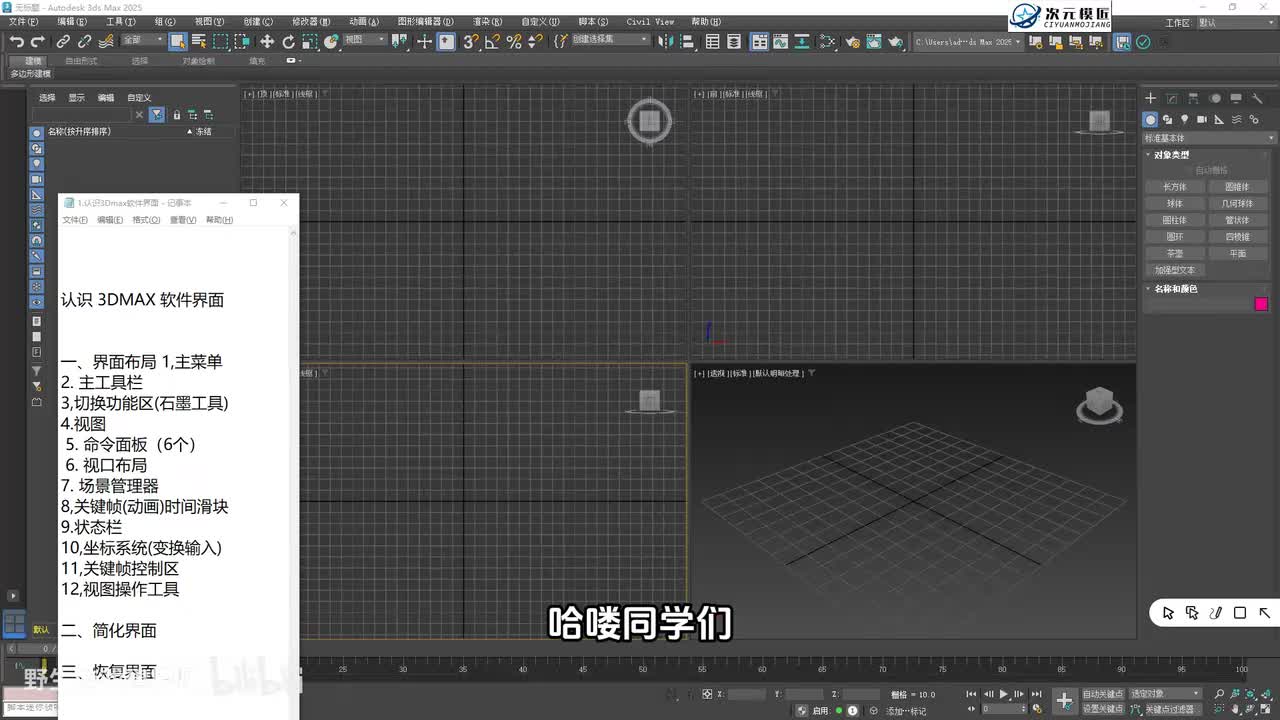
Task: Toggle Window/Crossing selection mode
Action: (242, 41)
